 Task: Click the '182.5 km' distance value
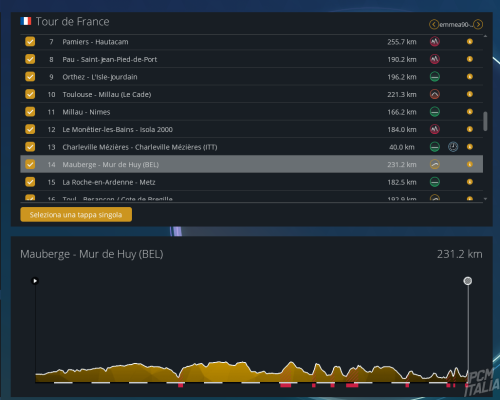[x=402, y=182]
